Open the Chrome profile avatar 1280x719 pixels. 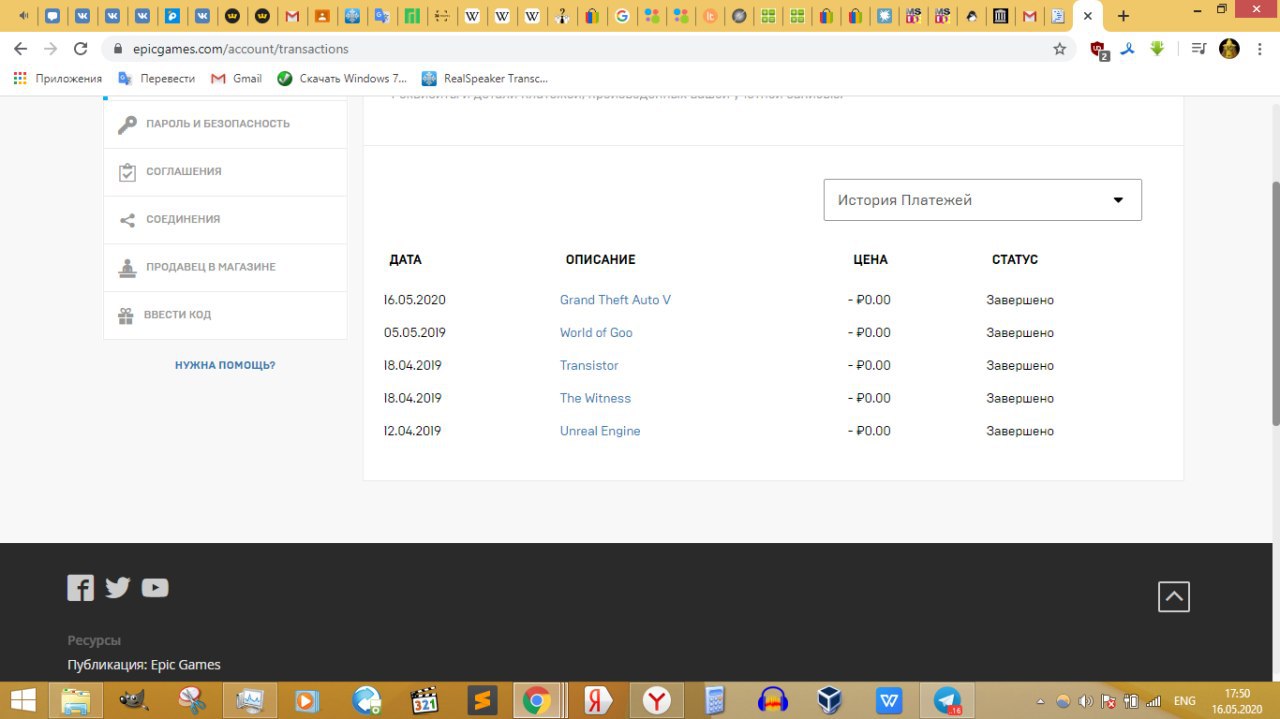pos(1229,49)
